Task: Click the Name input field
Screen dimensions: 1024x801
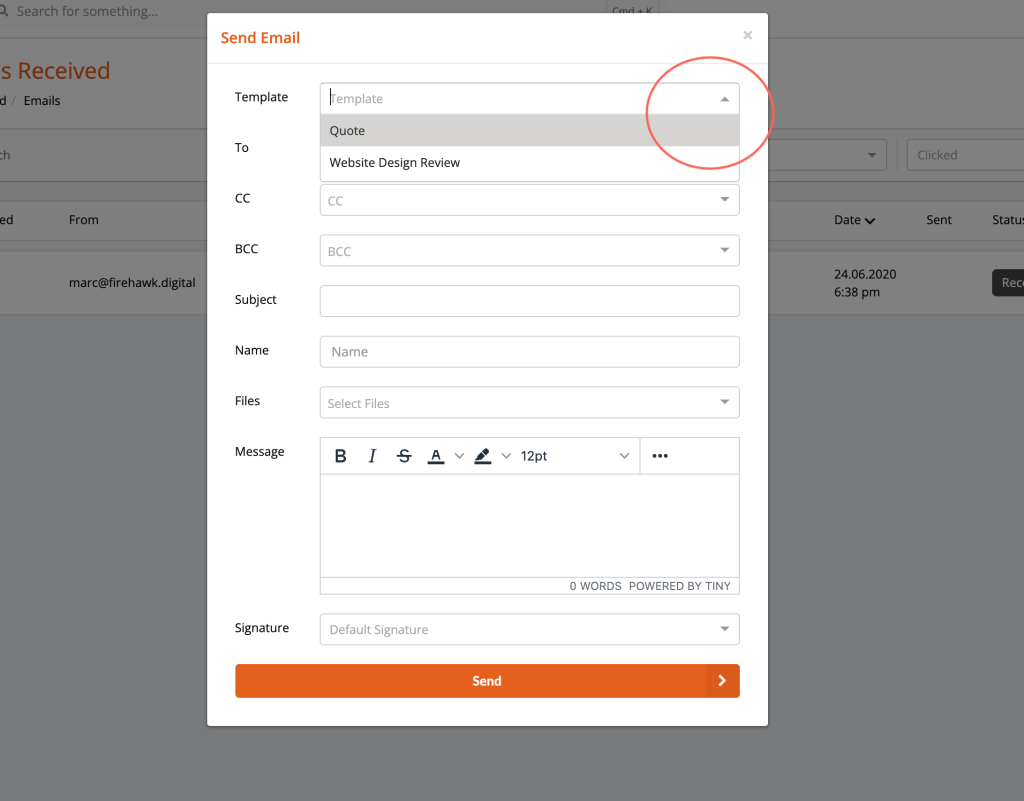Action: (529, 352)
